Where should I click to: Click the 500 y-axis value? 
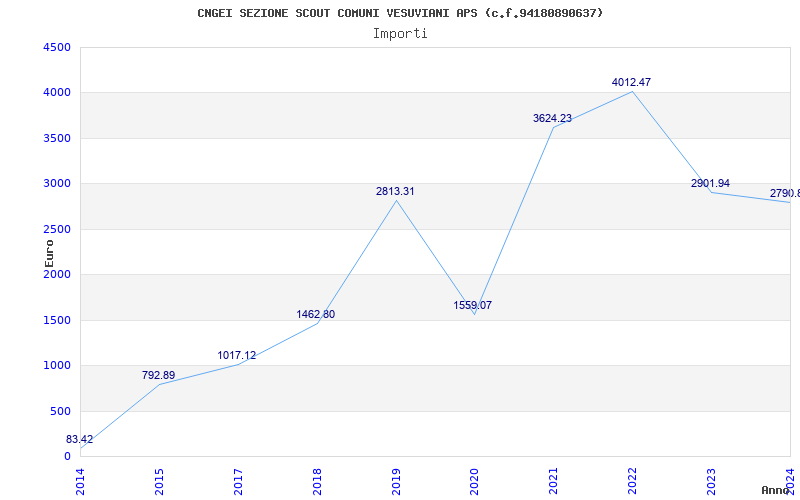(x=61, y=411)
